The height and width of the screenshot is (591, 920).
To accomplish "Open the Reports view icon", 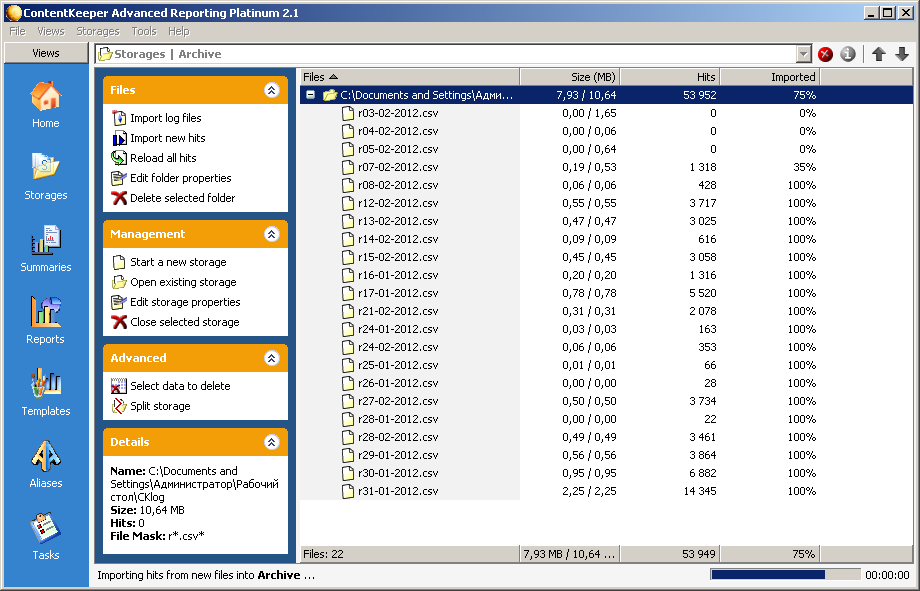I will pyautogui.click(x=46, y=312).
